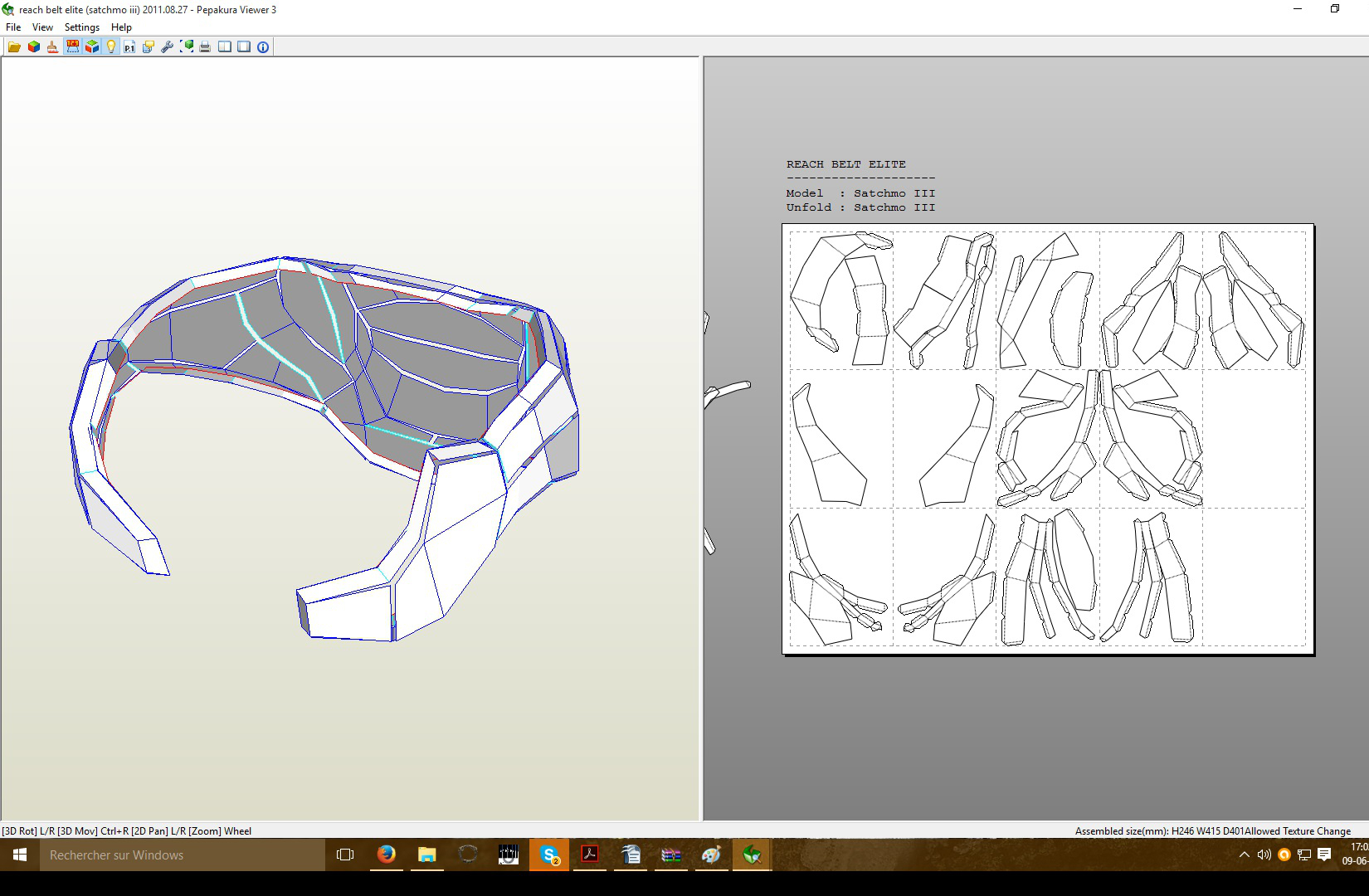Click the 'Unfold : Satchmo III' text
This screenshot has width=1369, height=896.
tap(860, 207)
